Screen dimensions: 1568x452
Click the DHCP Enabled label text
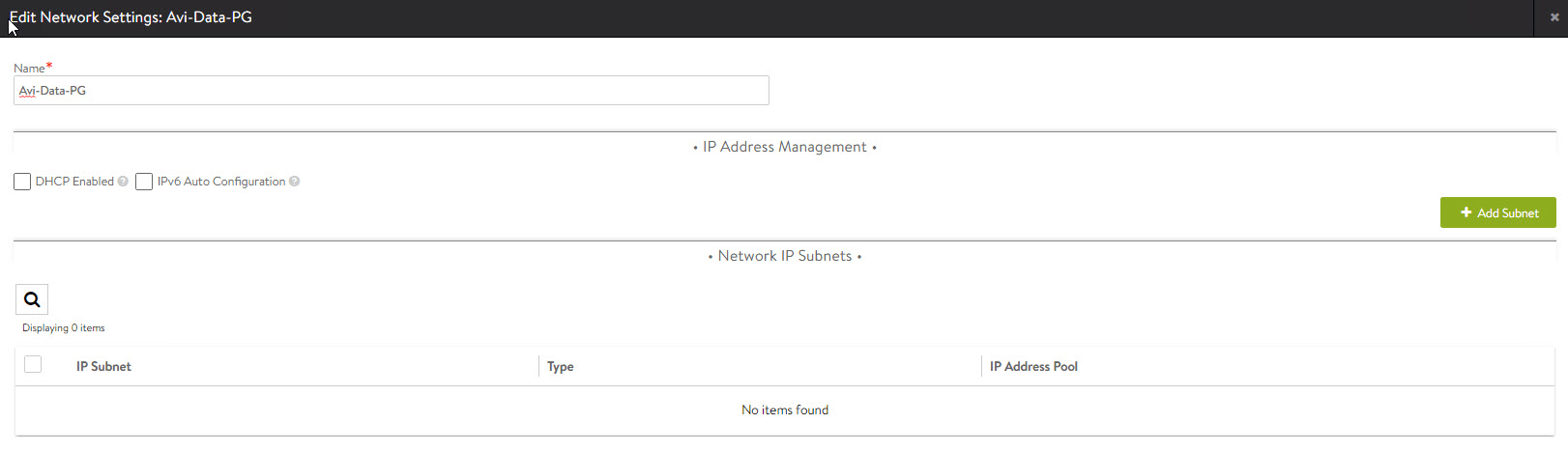coord(74,182)
